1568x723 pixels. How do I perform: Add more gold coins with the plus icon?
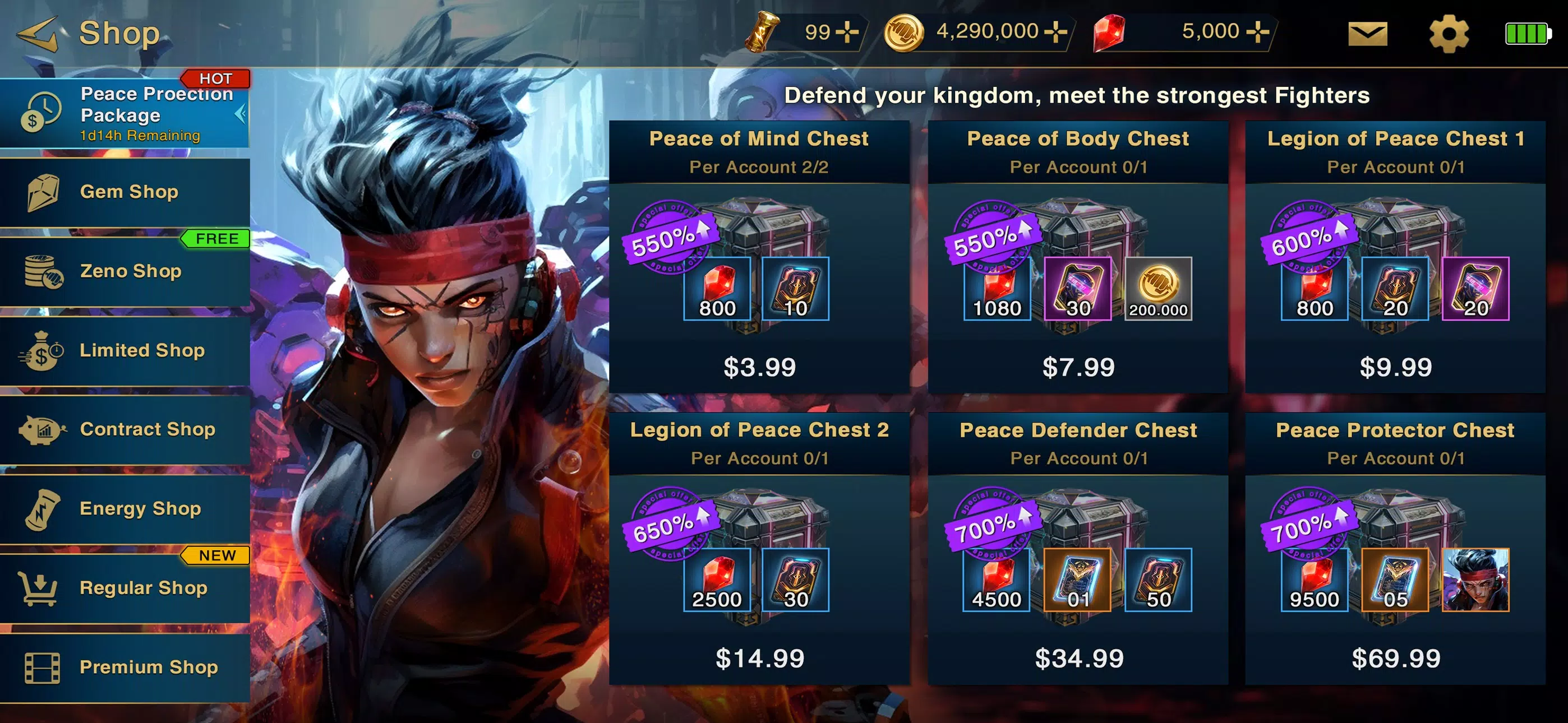coord(1055,31)
